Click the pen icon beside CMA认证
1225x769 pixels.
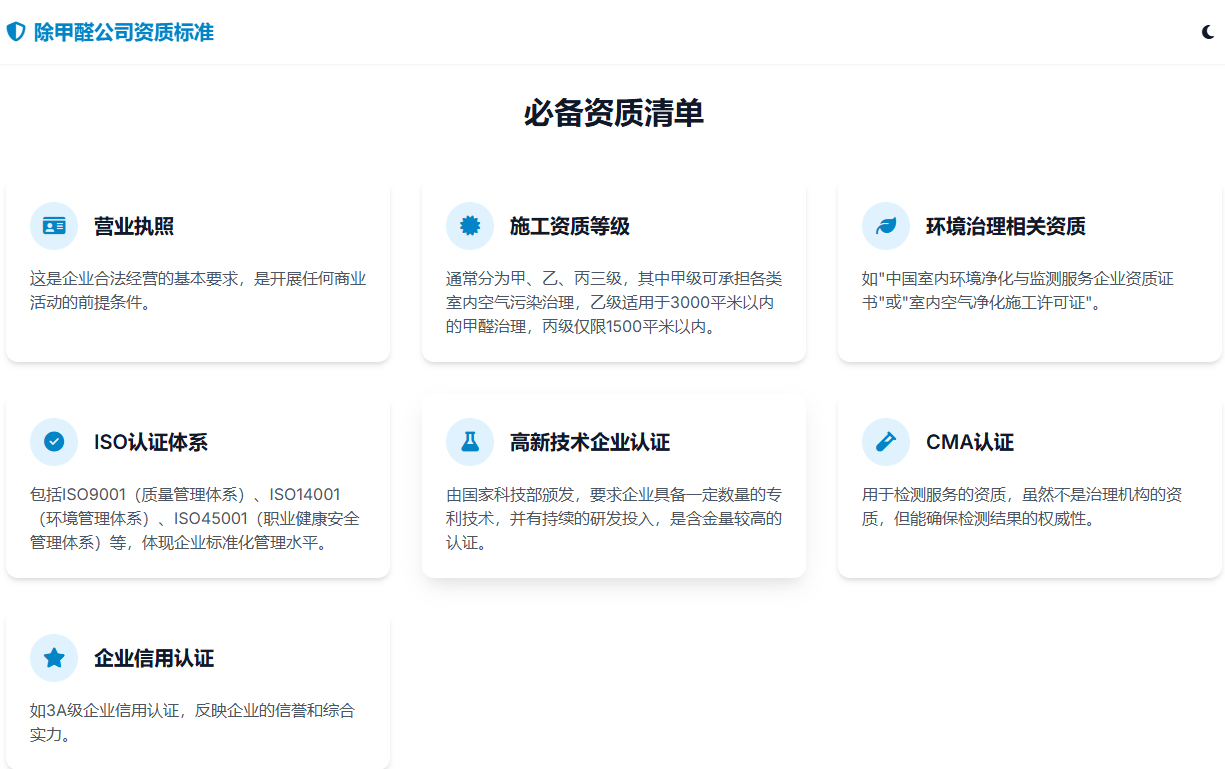(886, 442)
